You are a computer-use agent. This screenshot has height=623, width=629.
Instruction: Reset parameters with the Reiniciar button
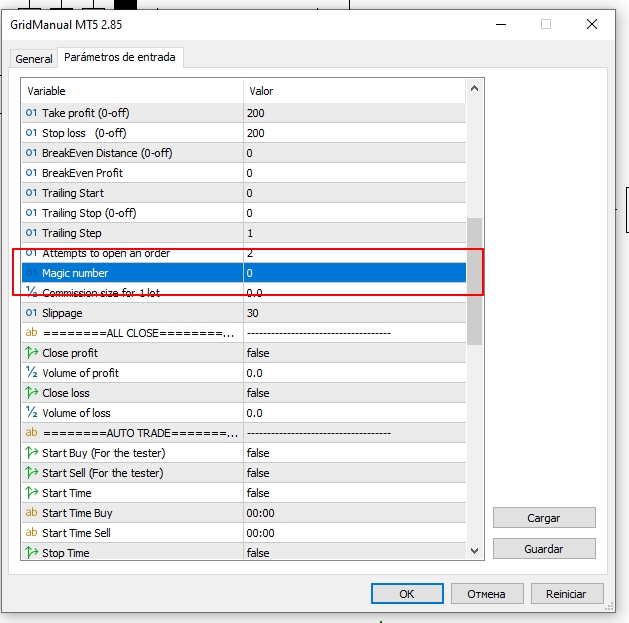[566, 594]
